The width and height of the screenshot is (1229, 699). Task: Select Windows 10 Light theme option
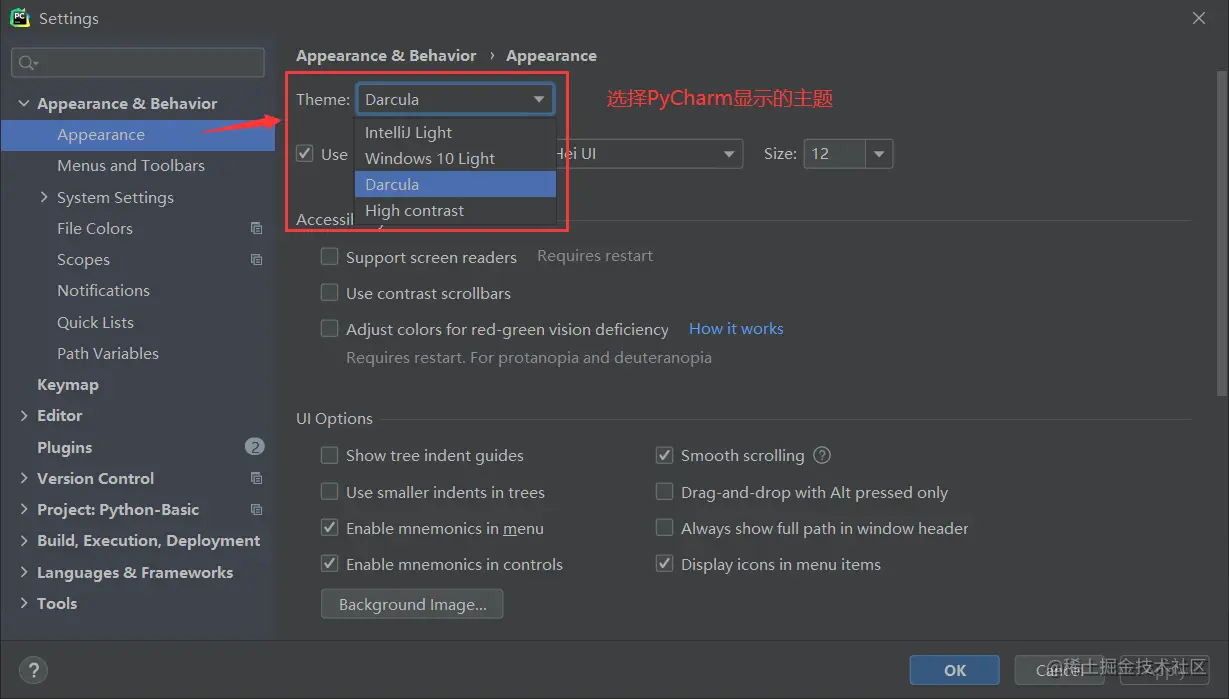pyautogui.click(x=455, y=158)
